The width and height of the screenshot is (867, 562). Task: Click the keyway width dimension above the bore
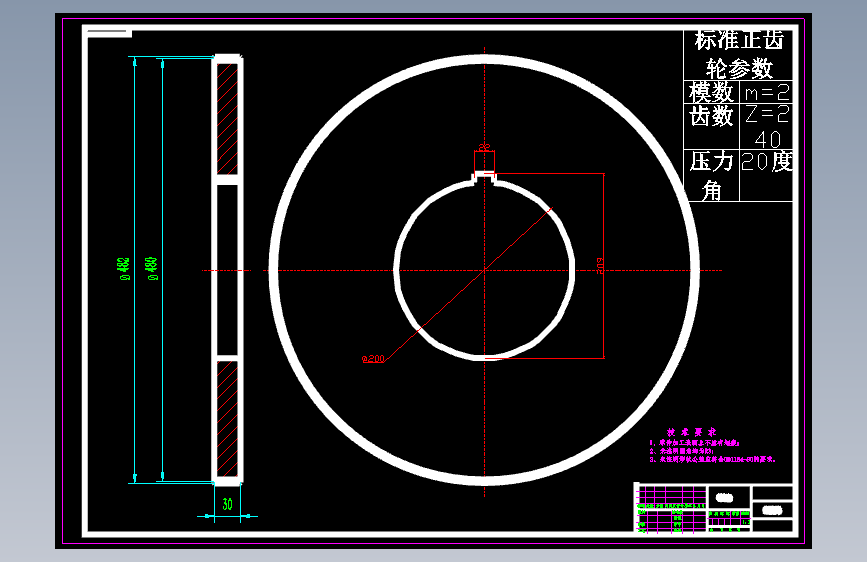[484, 147]
